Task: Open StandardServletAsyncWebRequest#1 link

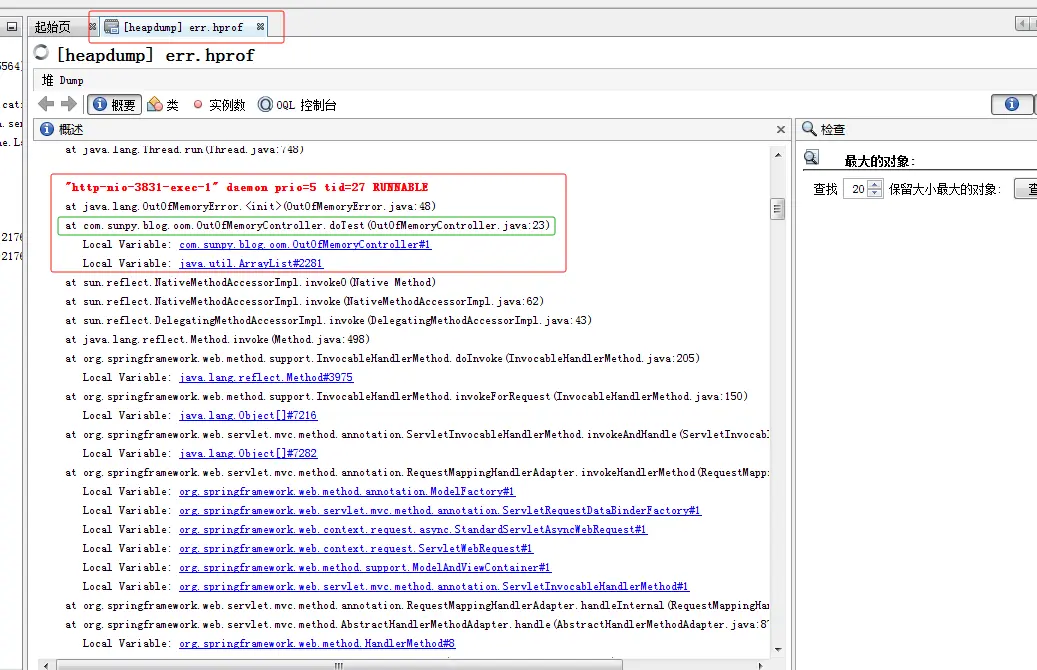Action: click(413, 530)
